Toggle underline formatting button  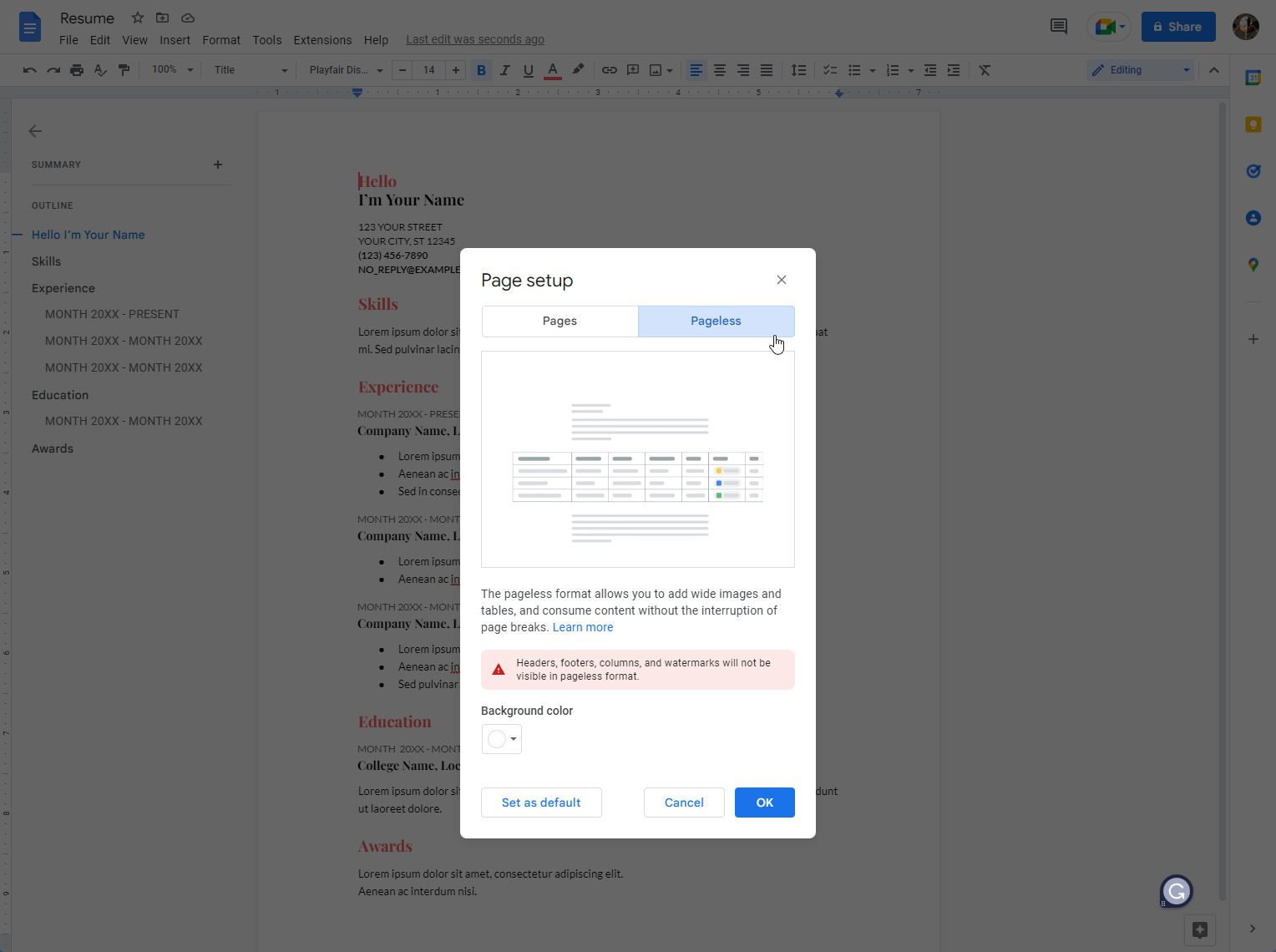pyautogui.click(x=528, y=70)
